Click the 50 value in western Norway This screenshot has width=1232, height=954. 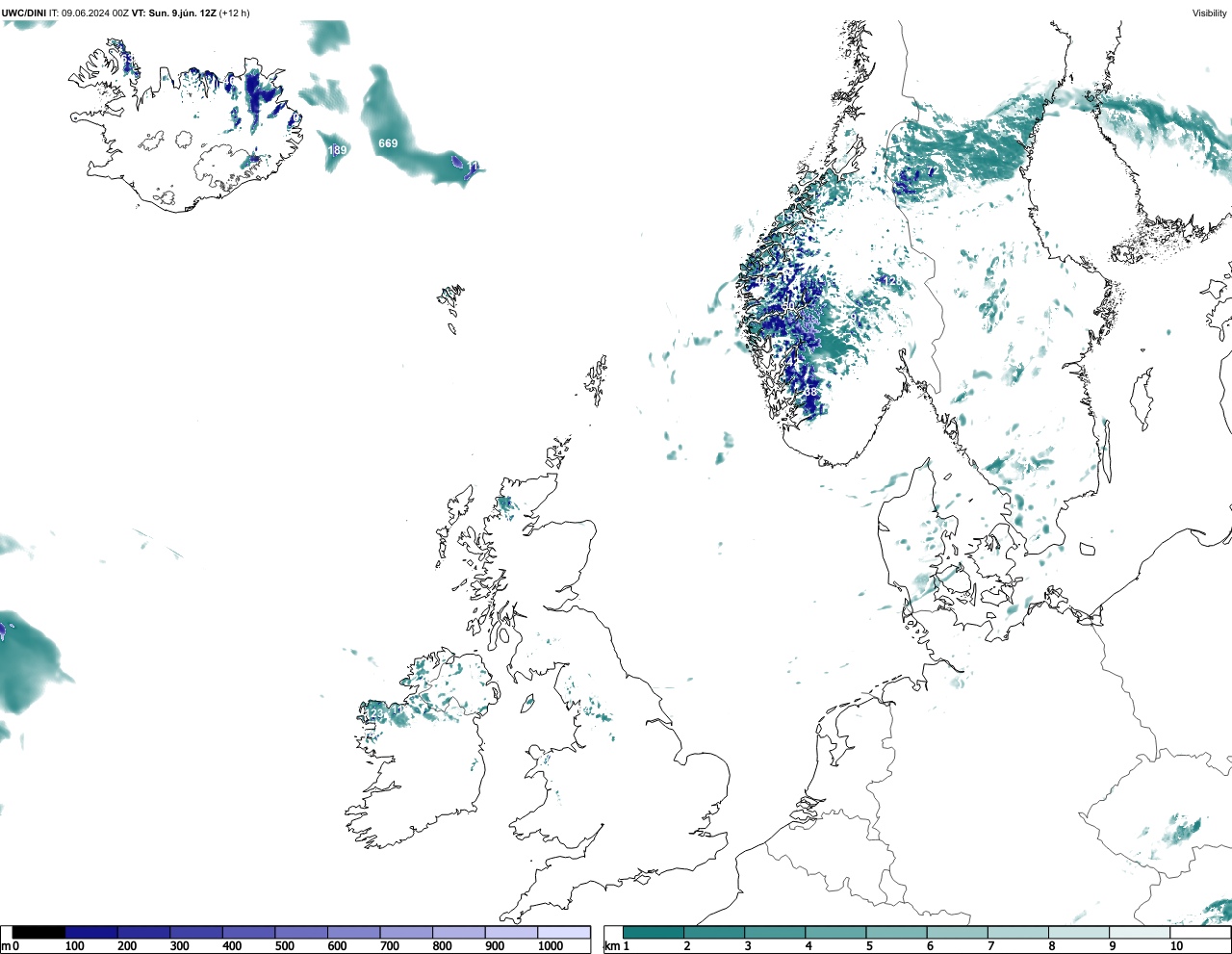(x=788, y=306)
